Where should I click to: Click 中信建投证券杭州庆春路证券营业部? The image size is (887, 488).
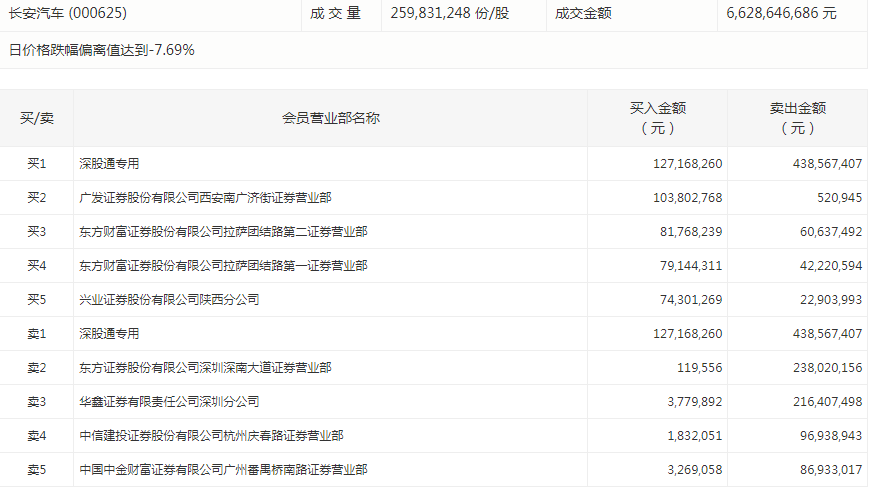click(x=212, y=436)
